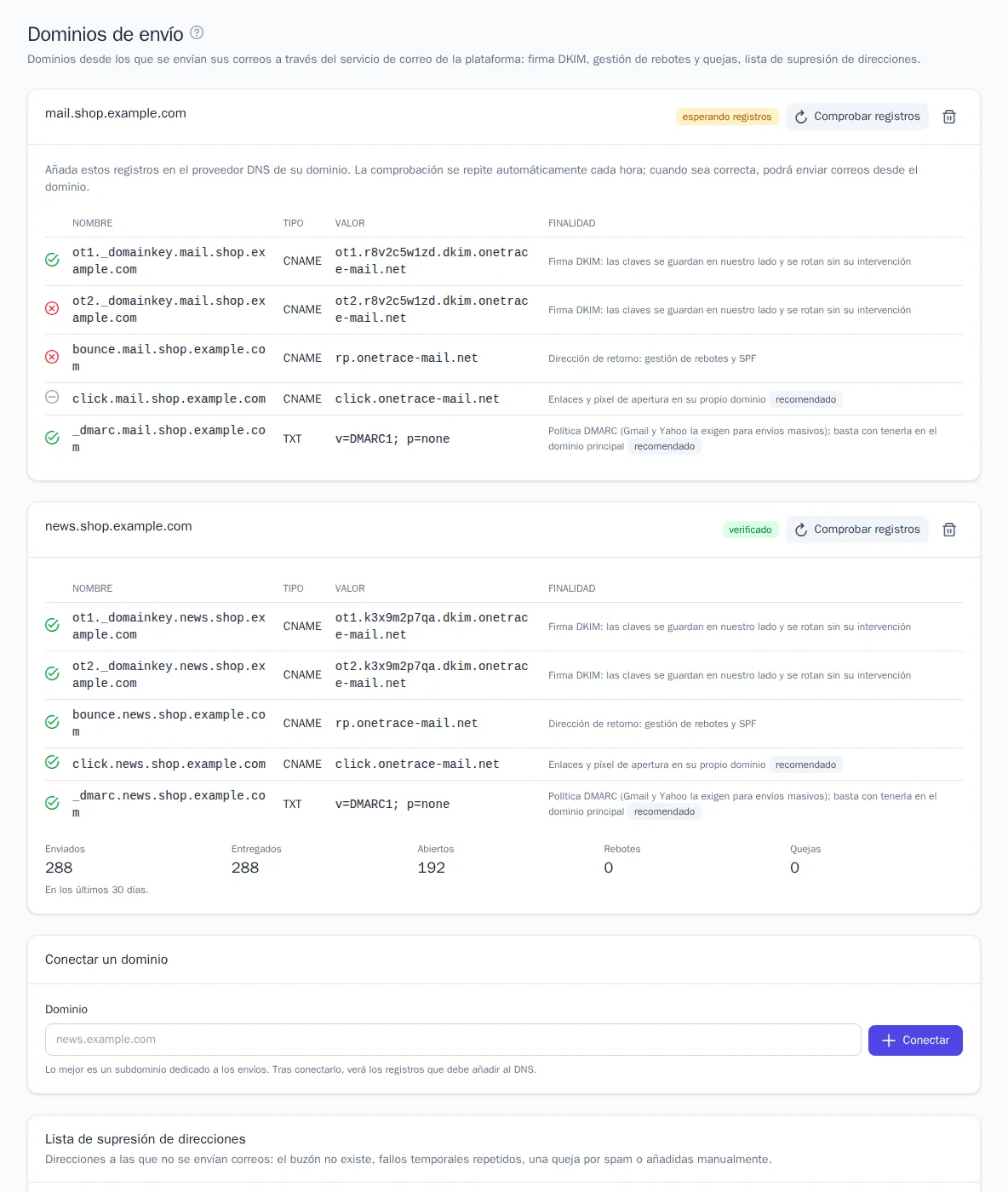The width and height of the screenshot is (1008, 1192).
Task: Click recomendado tag on click.news.shop row
Action: point(805,765)
